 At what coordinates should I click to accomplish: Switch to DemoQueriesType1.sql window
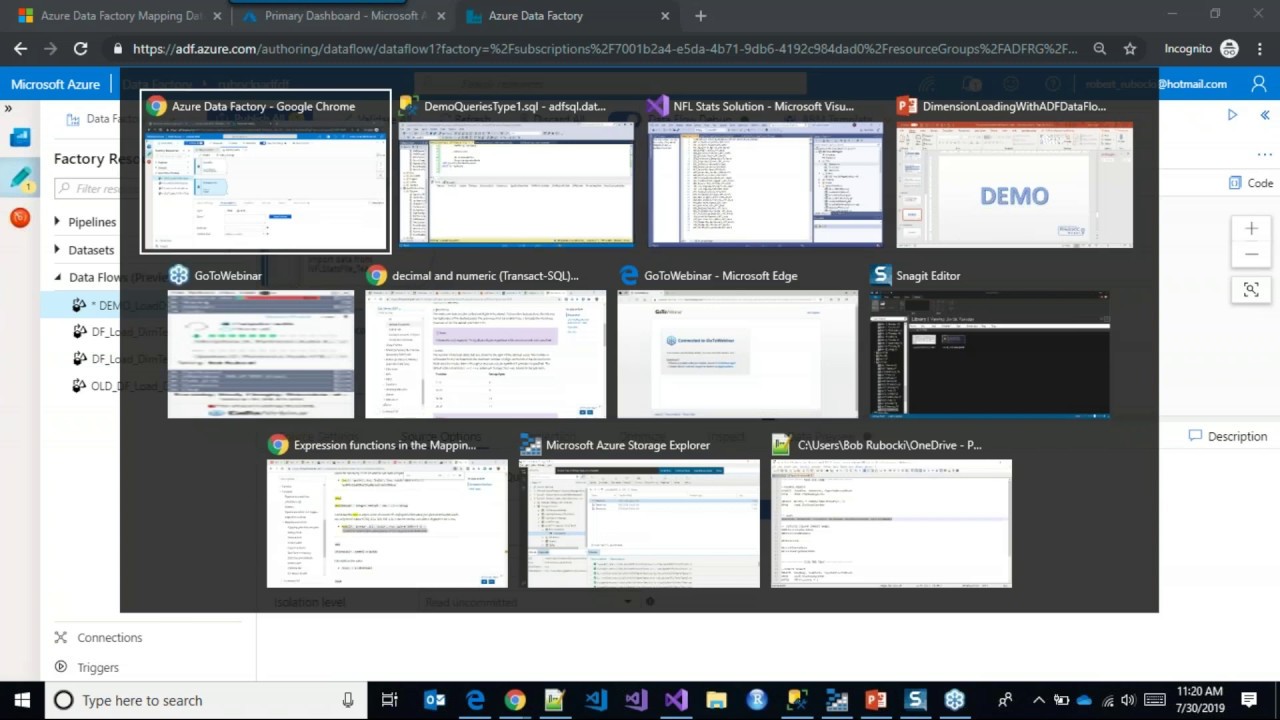pos(516,172)
